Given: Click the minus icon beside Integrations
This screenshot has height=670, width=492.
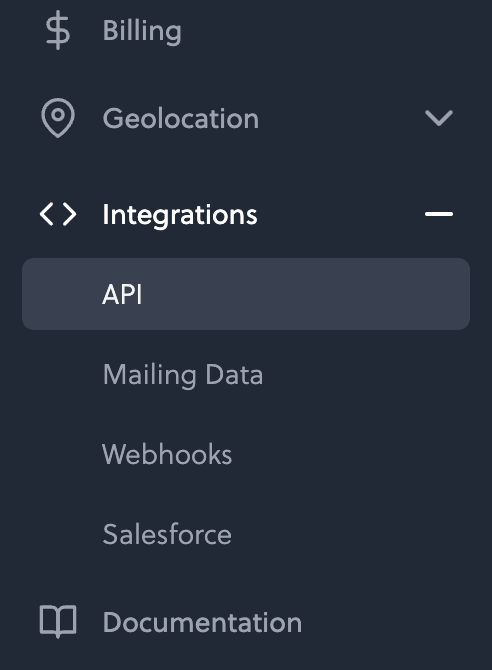Looking at the screenshot, I should 439,214.
